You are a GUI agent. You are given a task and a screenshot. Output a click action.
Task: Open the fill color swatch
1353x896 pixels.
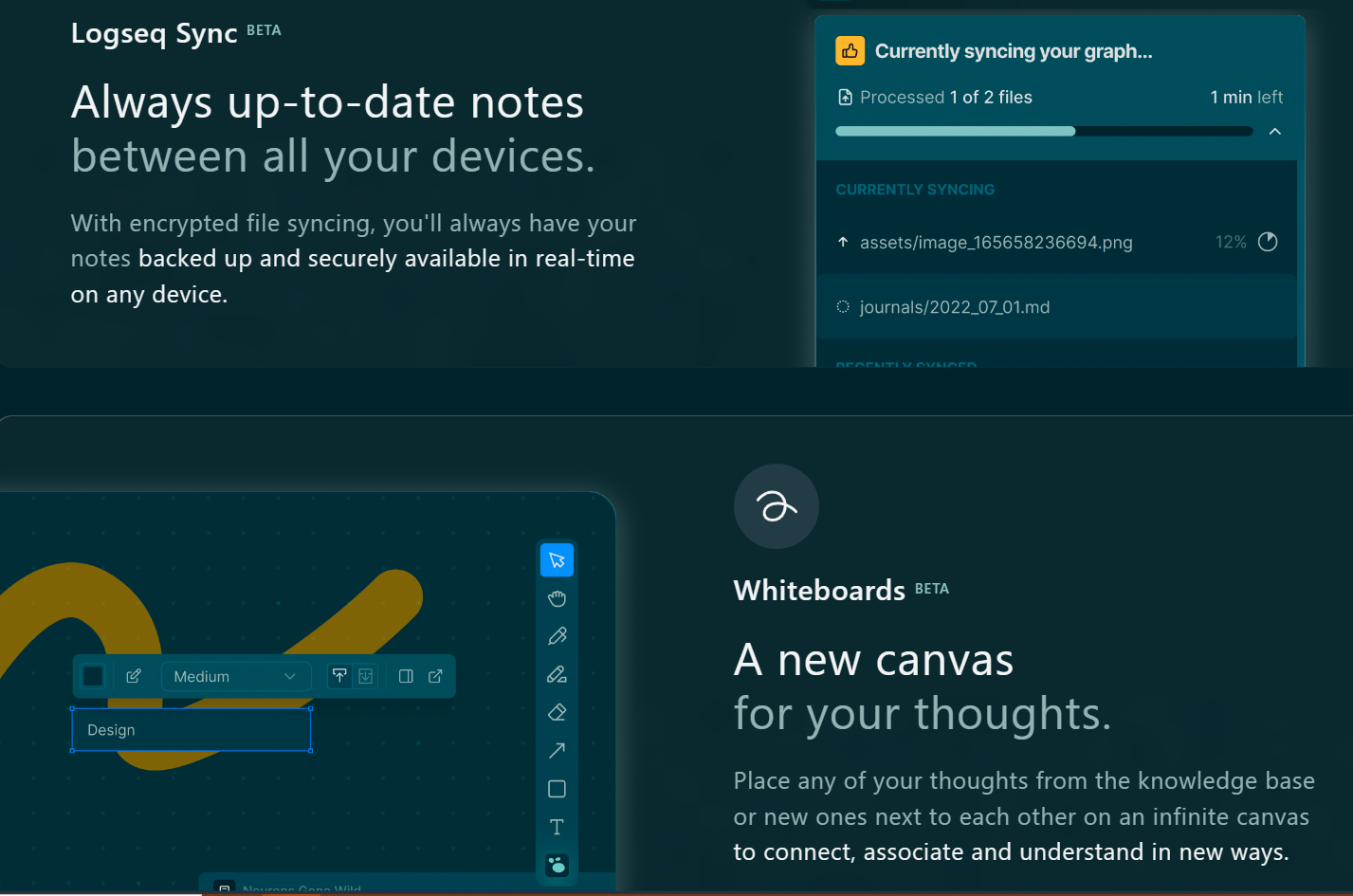(93, 676)
